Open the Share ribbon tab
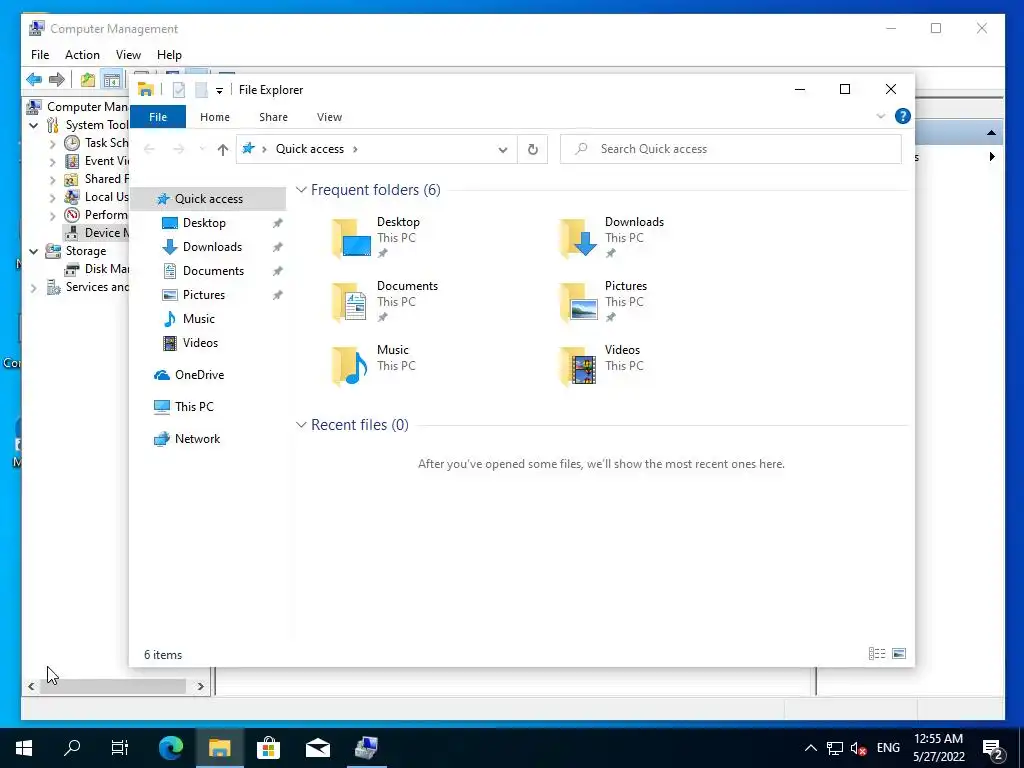Screen dimensions: 1024x768 273,117
